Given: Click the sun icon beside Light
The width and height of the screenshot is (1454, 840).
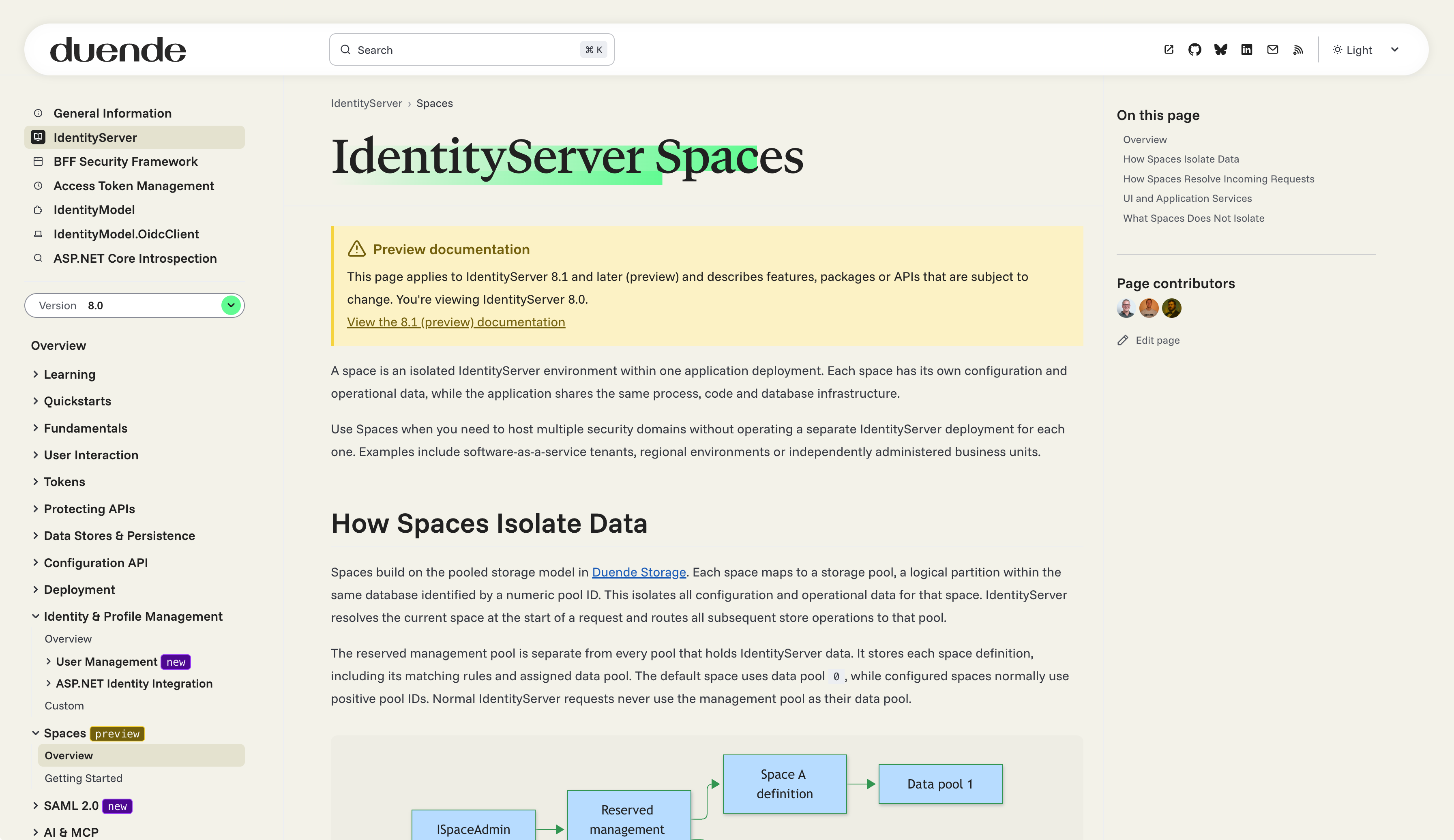Looking at the screenshot, I should 1337,49.
